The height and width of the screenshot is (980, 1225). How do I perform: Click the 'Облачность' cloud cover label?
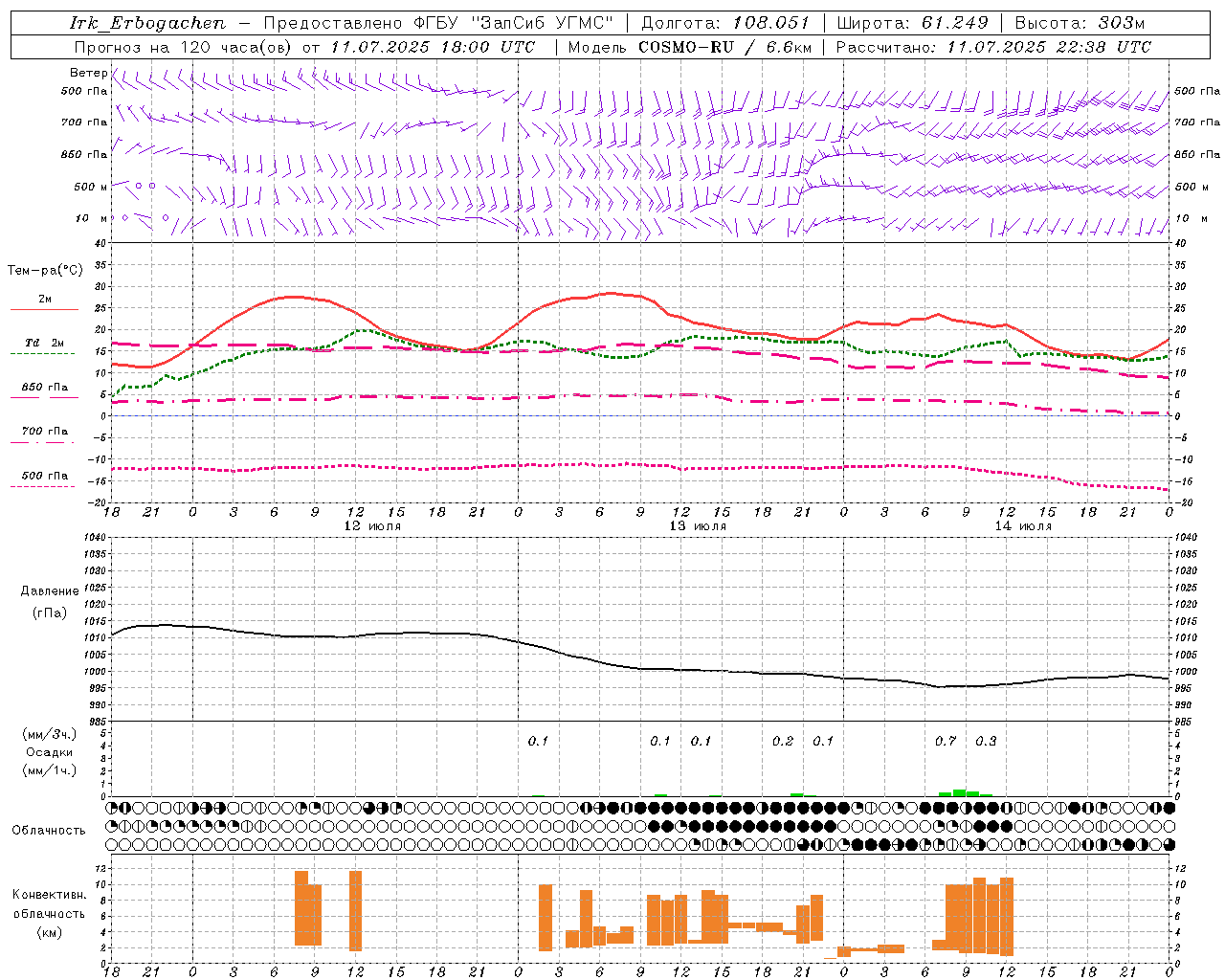(49, 831)
